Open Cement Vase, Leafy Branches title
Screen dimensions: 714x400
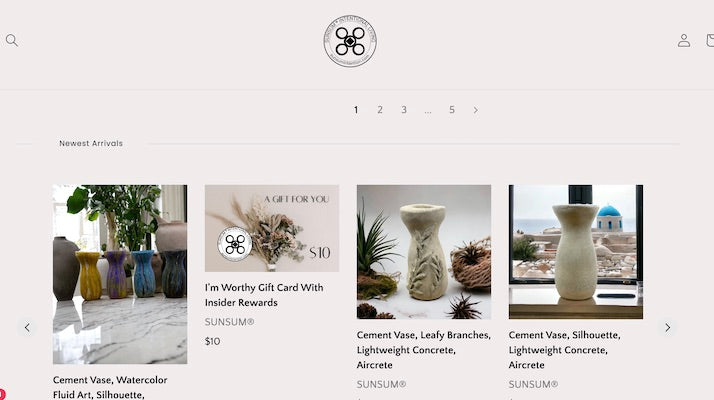[423, 350]
